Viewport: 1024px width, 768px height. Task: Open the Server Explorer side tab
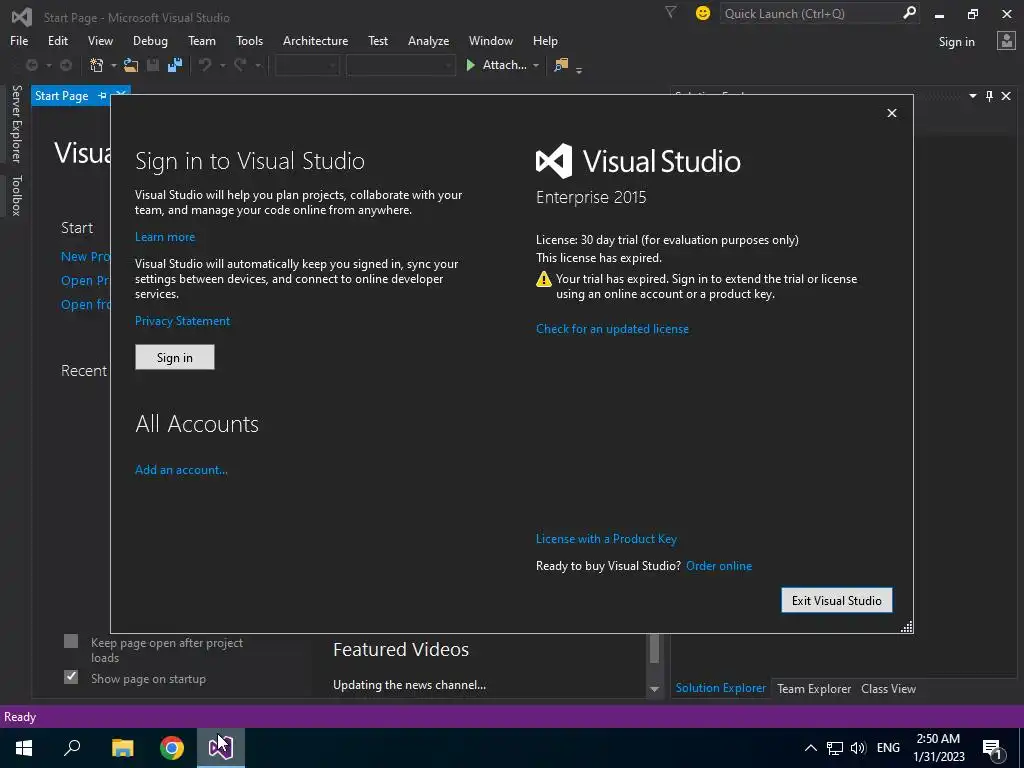coord(16,124)
